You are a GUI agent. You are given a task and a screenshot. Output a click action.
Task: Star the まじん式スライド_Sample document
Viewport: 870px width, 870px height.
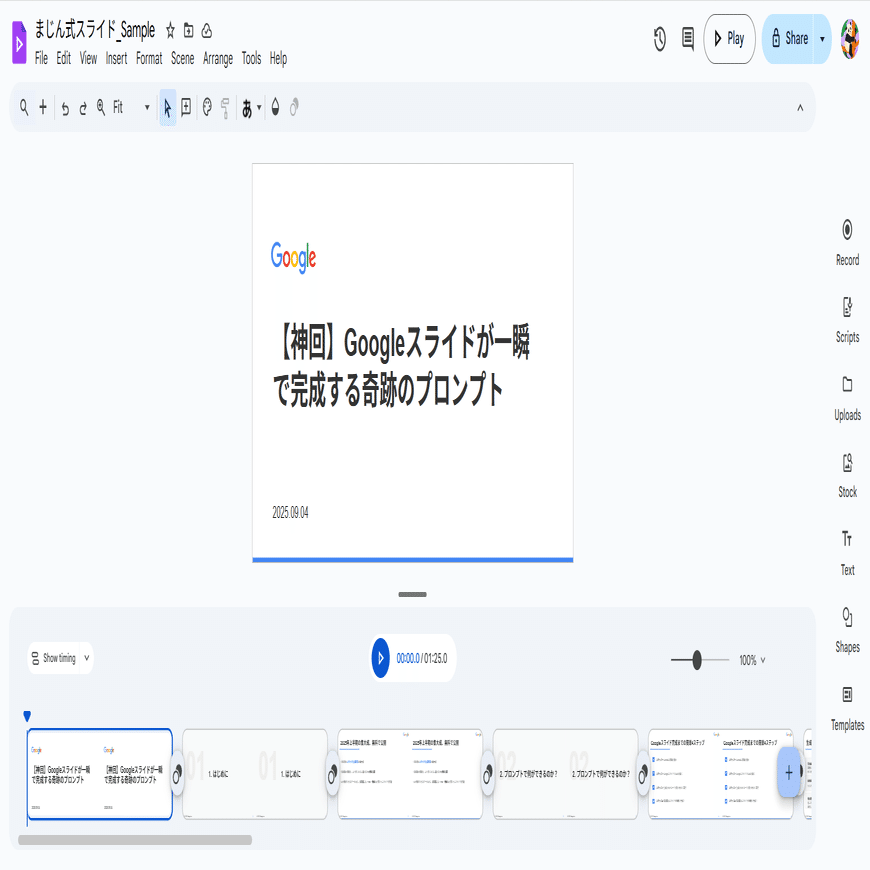point(170,31)
